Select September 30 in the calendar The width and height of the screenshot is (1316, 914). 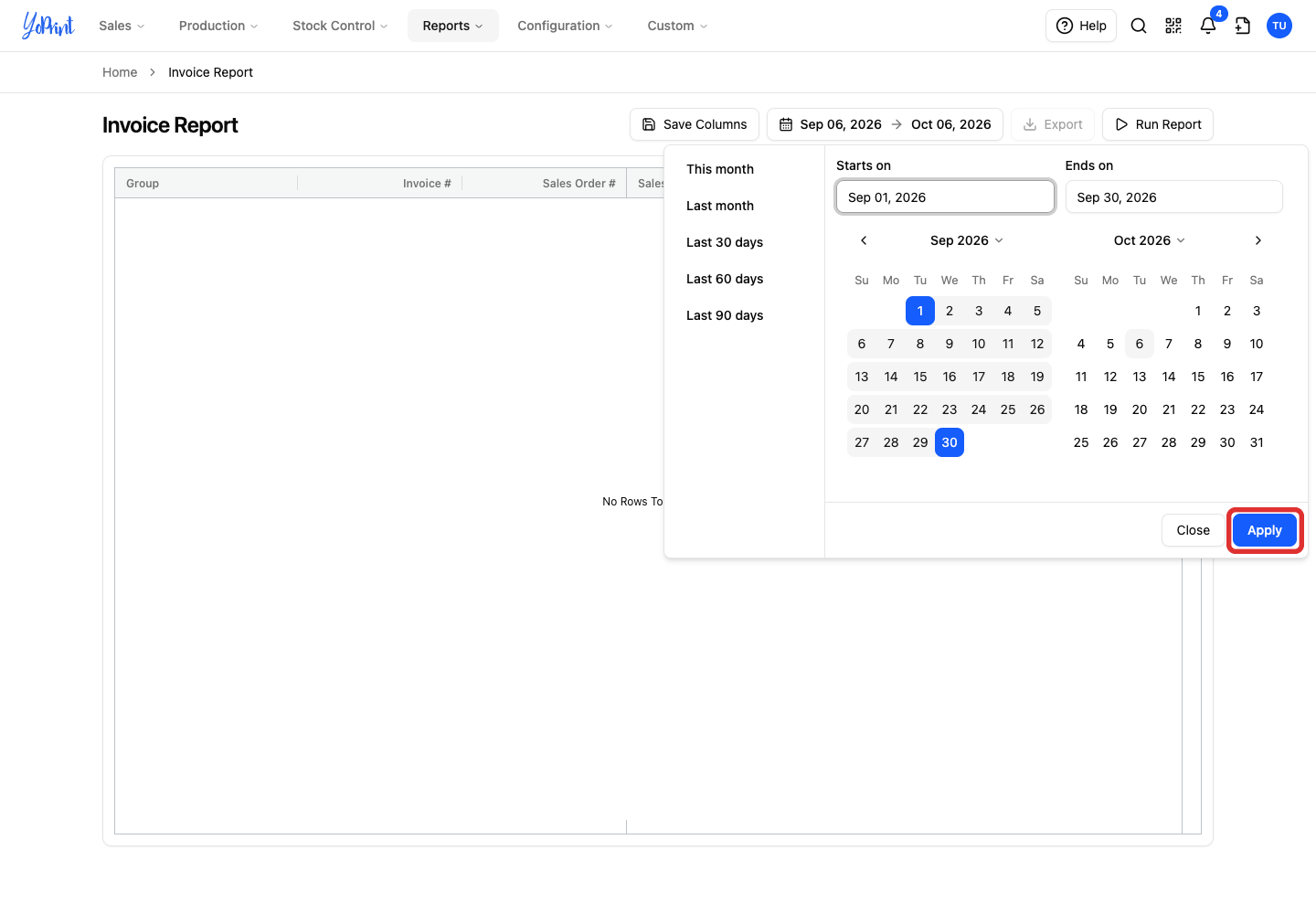[950, 442]
